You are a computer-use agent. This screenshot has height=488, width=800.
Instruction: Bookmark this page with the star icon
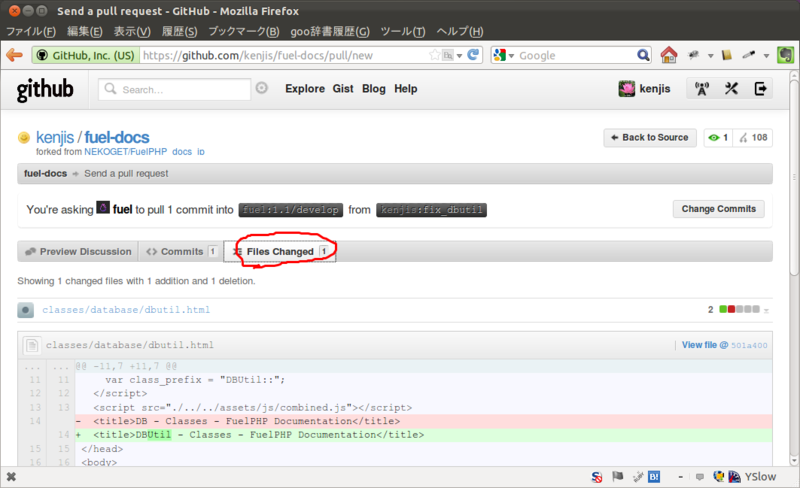click(434, 55)
